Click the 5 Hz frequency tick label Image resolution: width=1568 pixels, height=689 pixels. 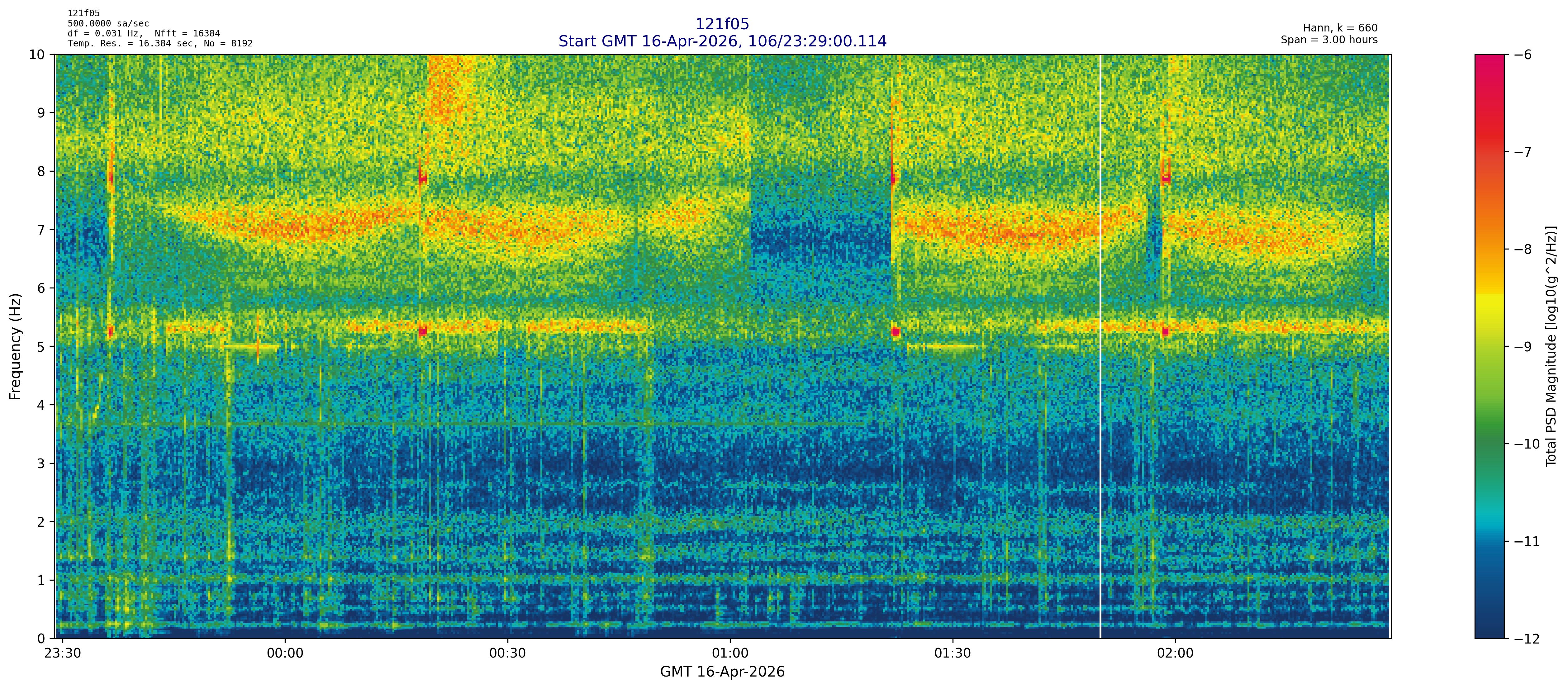point(41,346)
